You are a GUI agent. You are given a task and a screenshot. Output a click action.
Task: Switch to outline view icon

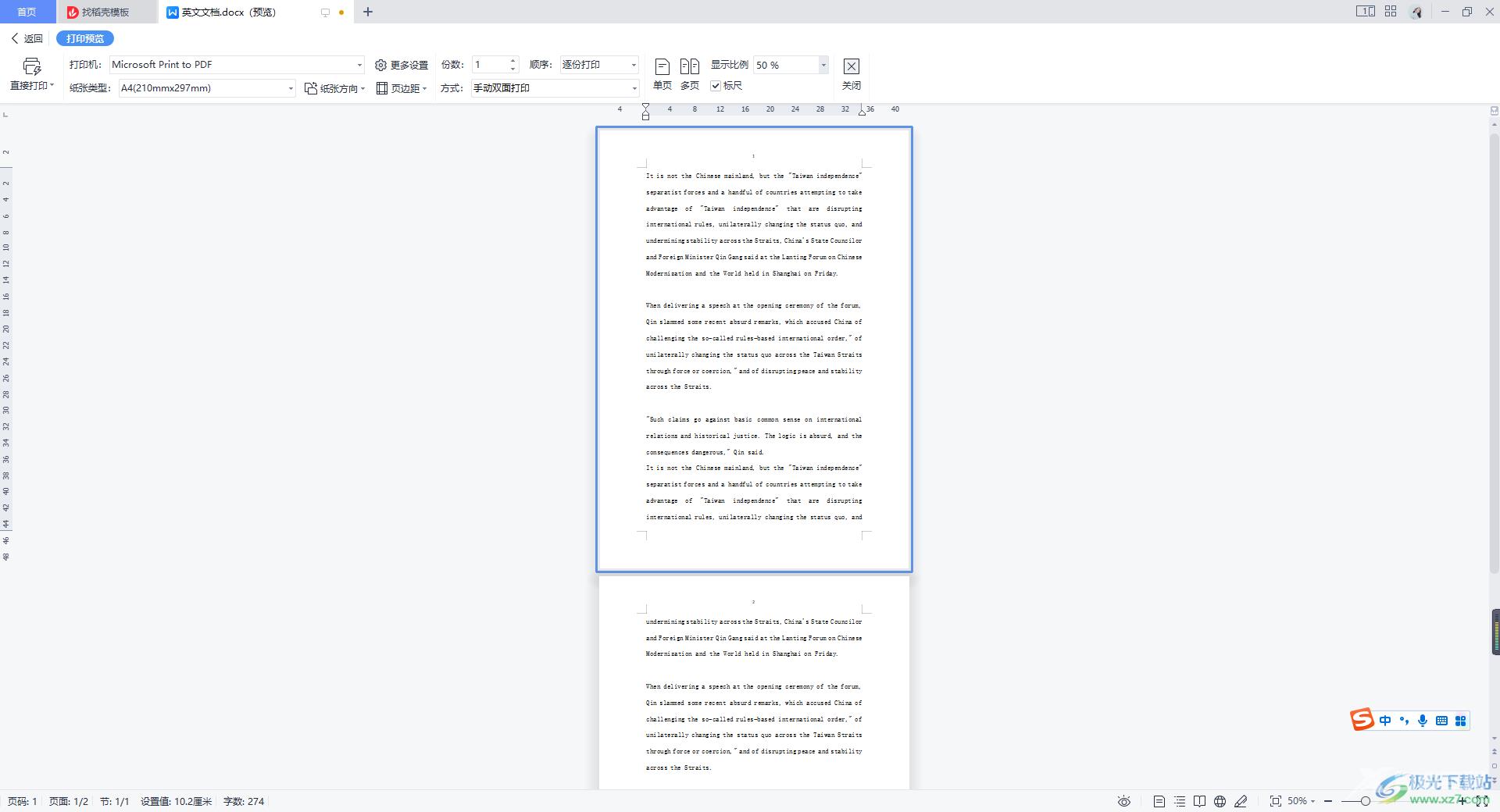pyautogui.click(x=1180, y=801)
